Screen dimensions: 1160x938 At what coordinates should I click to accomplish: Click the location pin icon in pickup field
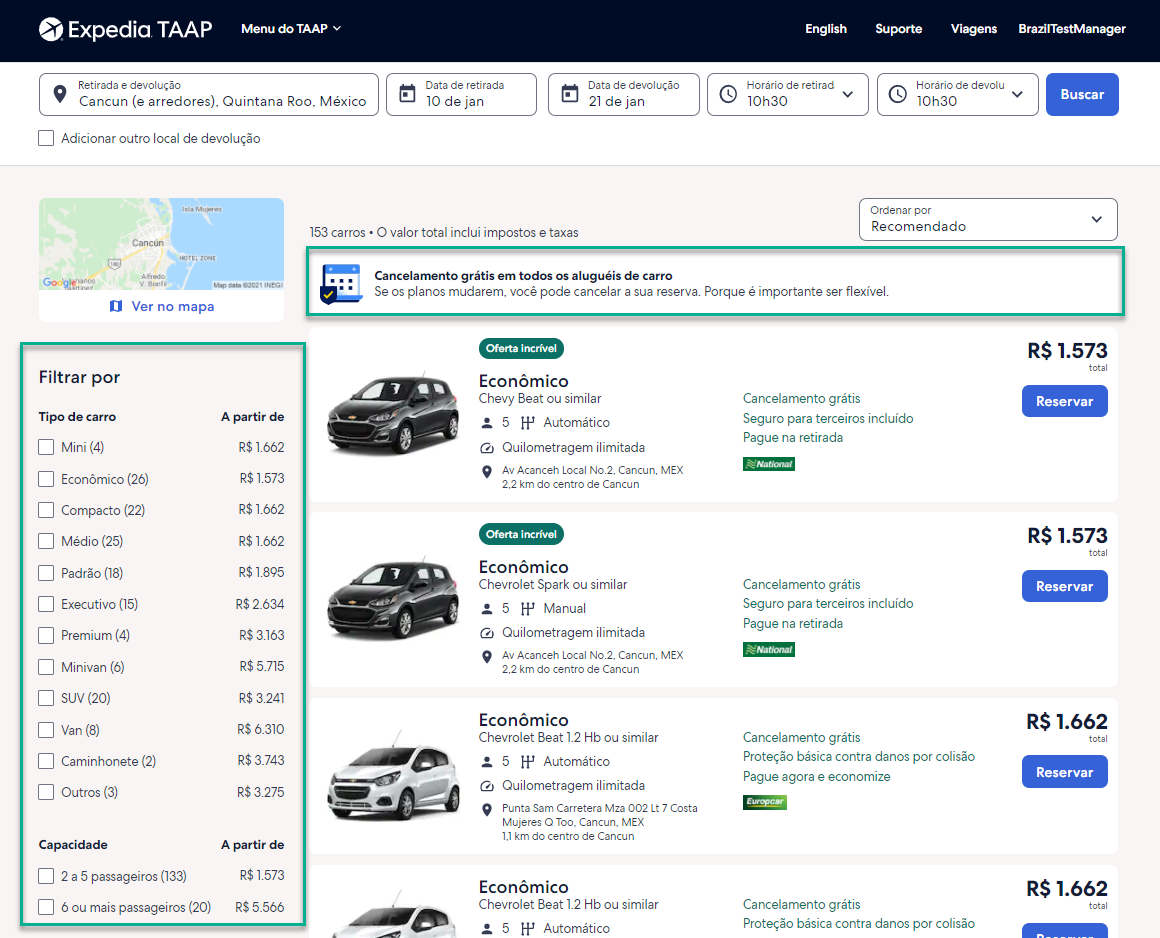pyautogui.click(x=60, y=94)
